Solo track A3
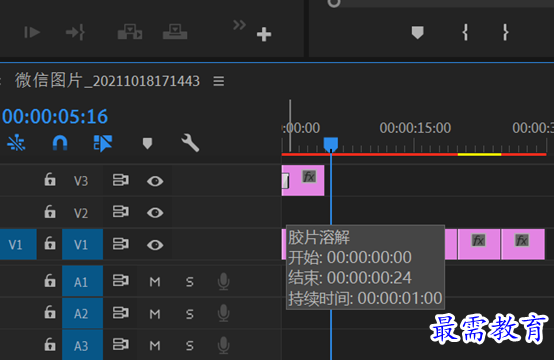The image size is (554, 360). (x=190, y=346)
